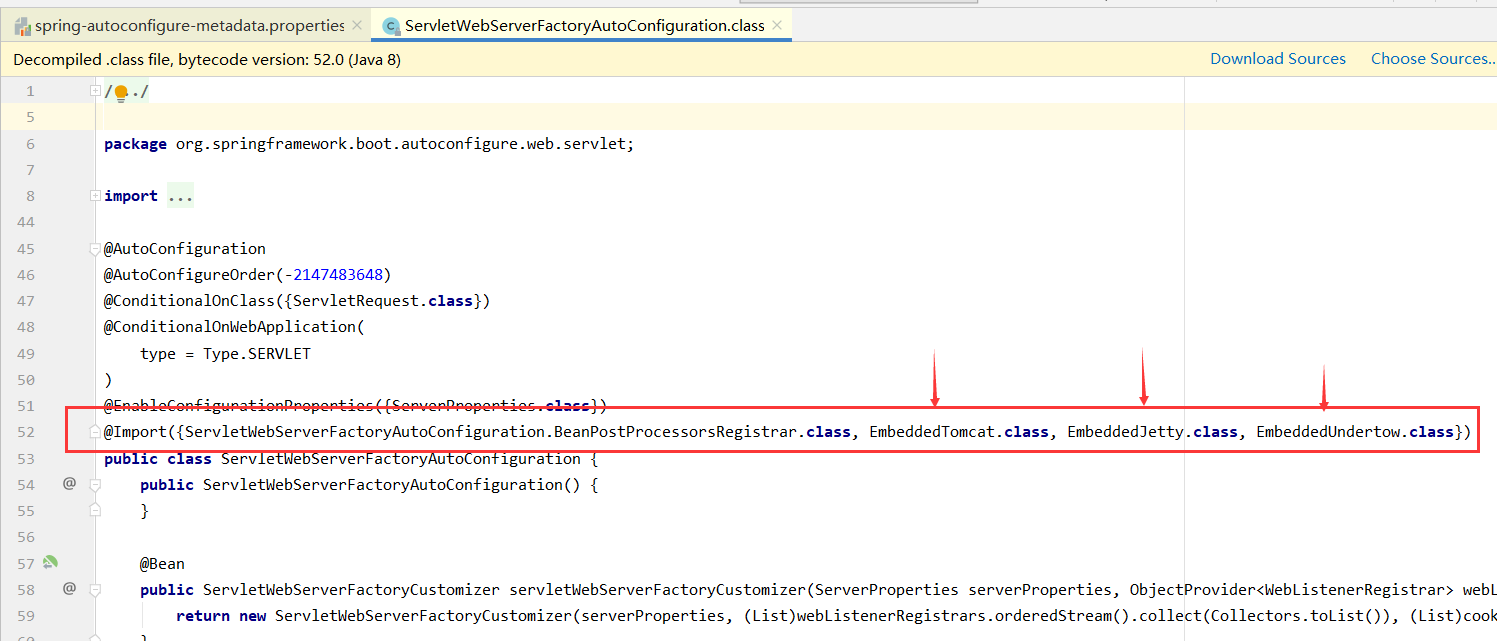
Task: Click the collapsed import ellipsis
Action: pyautogui.click(x=180, y=196)
